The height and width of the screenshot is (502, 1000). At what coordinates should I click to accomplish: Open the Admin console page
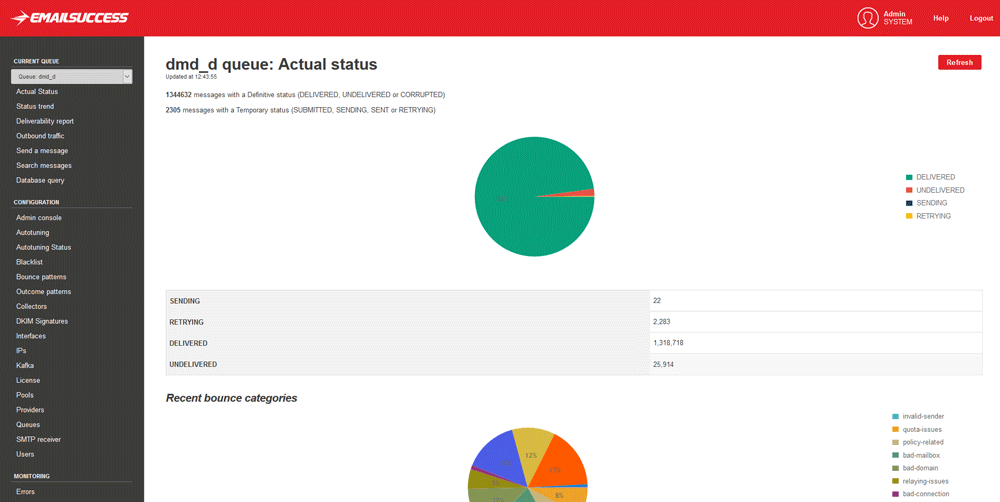point(39,218)
